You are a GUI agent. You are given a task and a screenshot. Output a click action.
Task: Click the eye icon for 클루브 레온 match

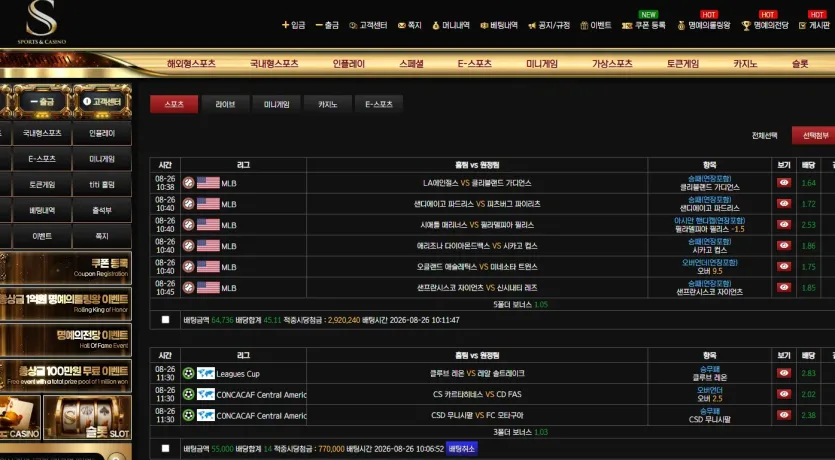pos(784,373)
